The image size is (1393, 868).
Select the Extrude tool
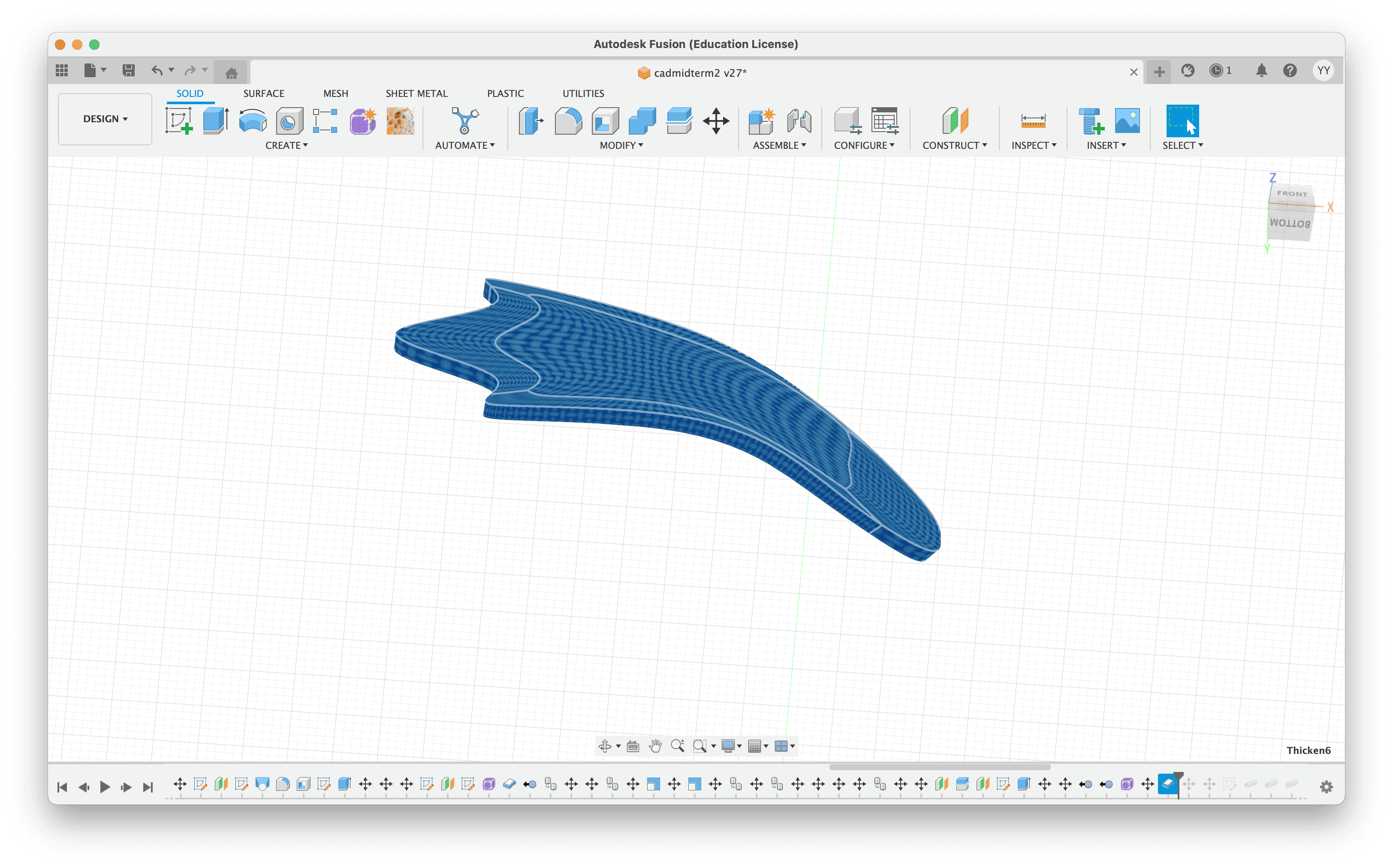215,121
